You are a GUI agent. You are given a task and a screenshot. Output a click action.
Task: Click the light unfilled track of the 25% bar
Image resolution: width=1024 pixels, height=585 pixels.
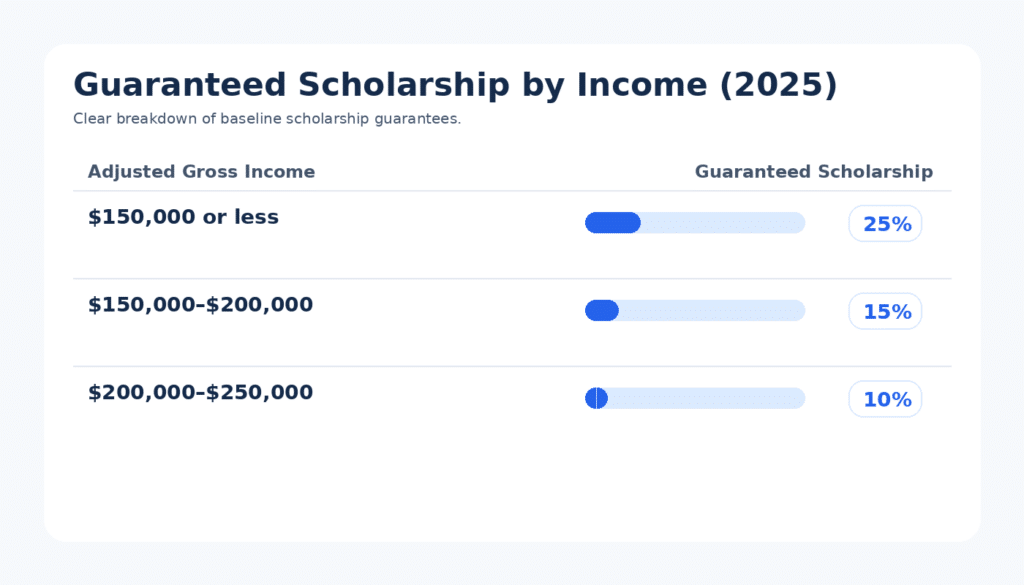coord(722,223)
